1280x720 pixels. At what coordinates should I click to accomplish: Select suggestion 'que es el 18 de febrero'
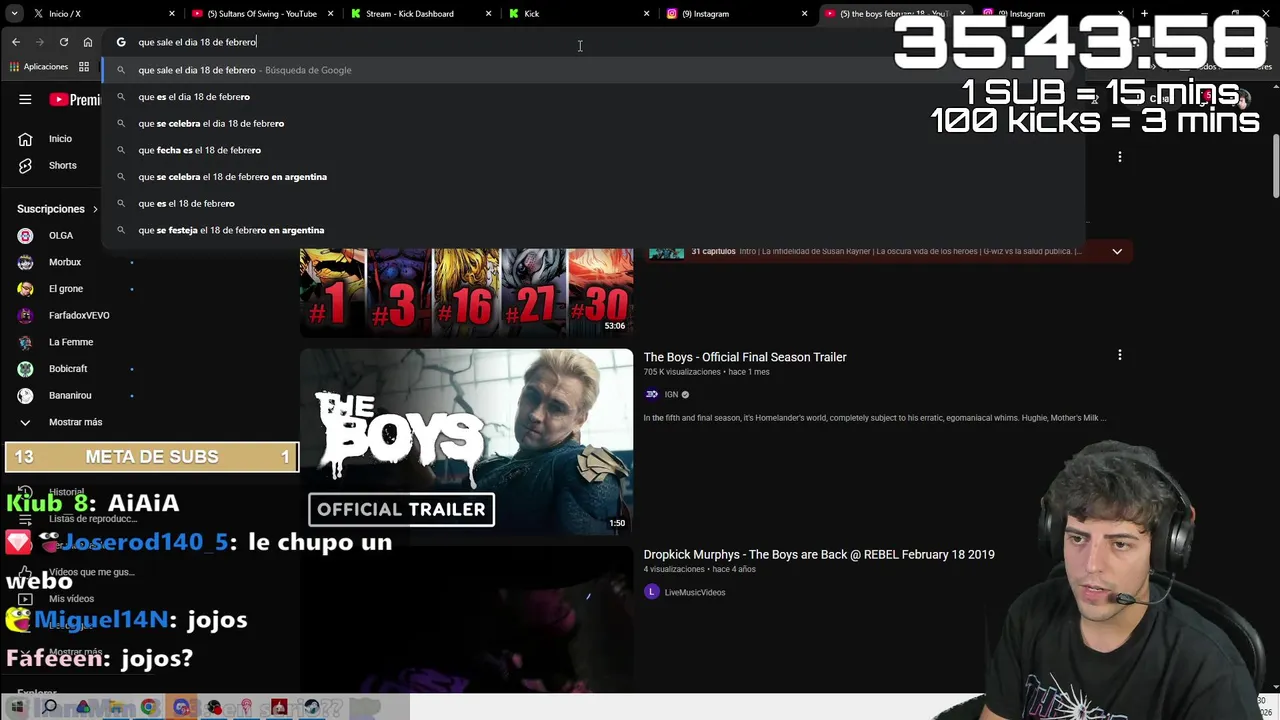593,203
